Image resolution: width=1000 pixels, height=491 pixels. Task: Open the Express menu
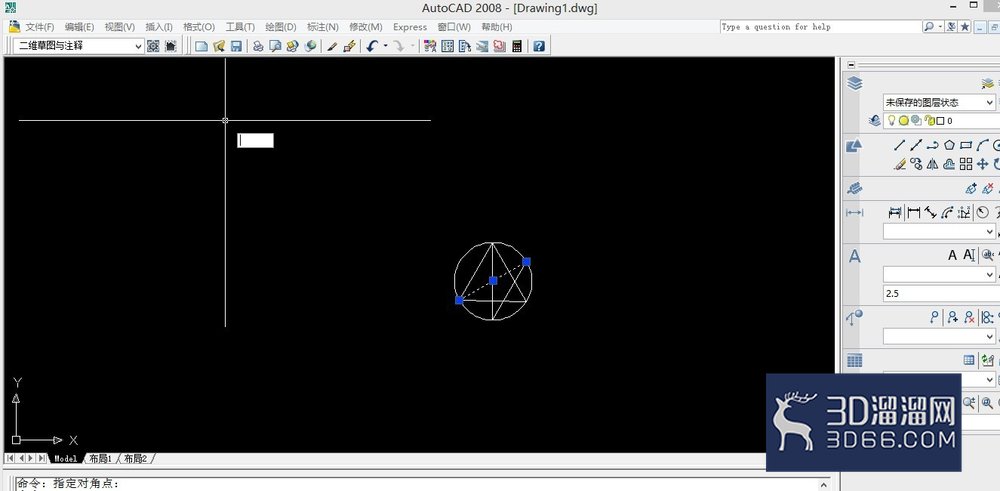tap(410, 27)
